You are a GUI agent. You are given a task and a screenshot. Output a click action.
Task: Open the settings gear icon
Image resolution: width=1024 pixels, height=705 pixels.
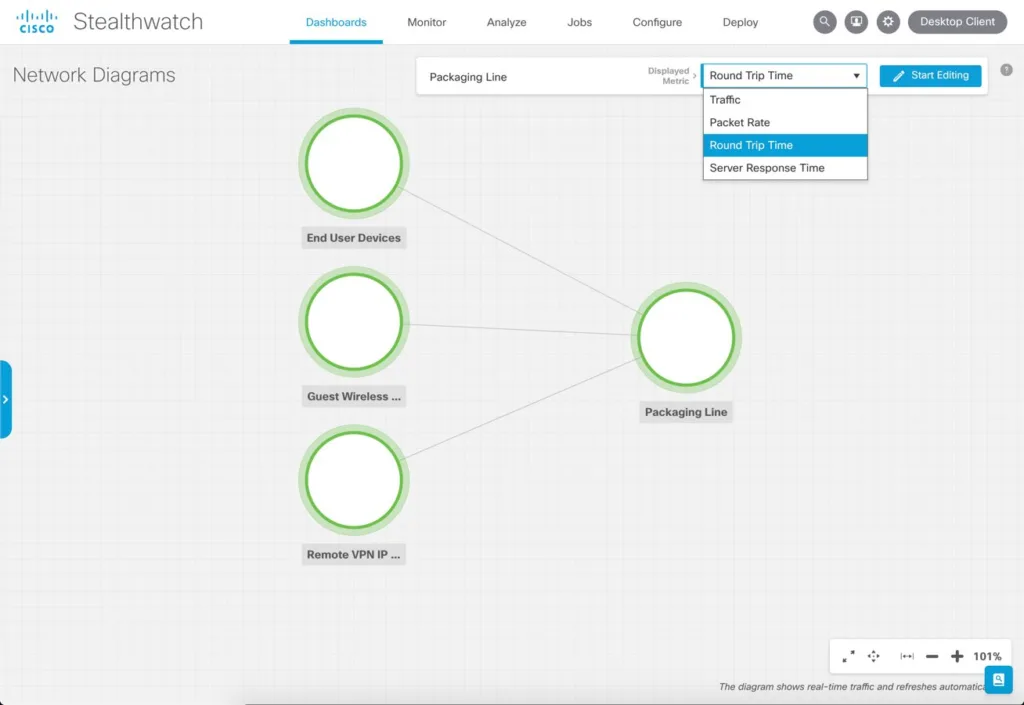point(888,22)
